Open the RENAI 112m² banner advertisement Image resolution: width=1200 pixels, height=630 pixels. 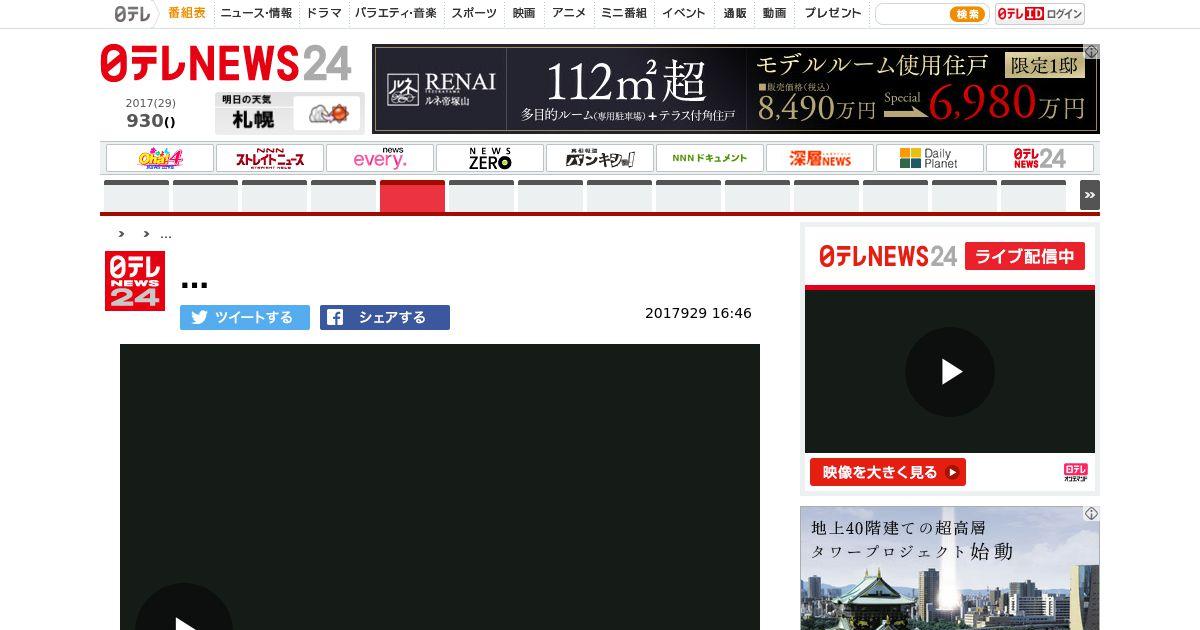(736, 89)
